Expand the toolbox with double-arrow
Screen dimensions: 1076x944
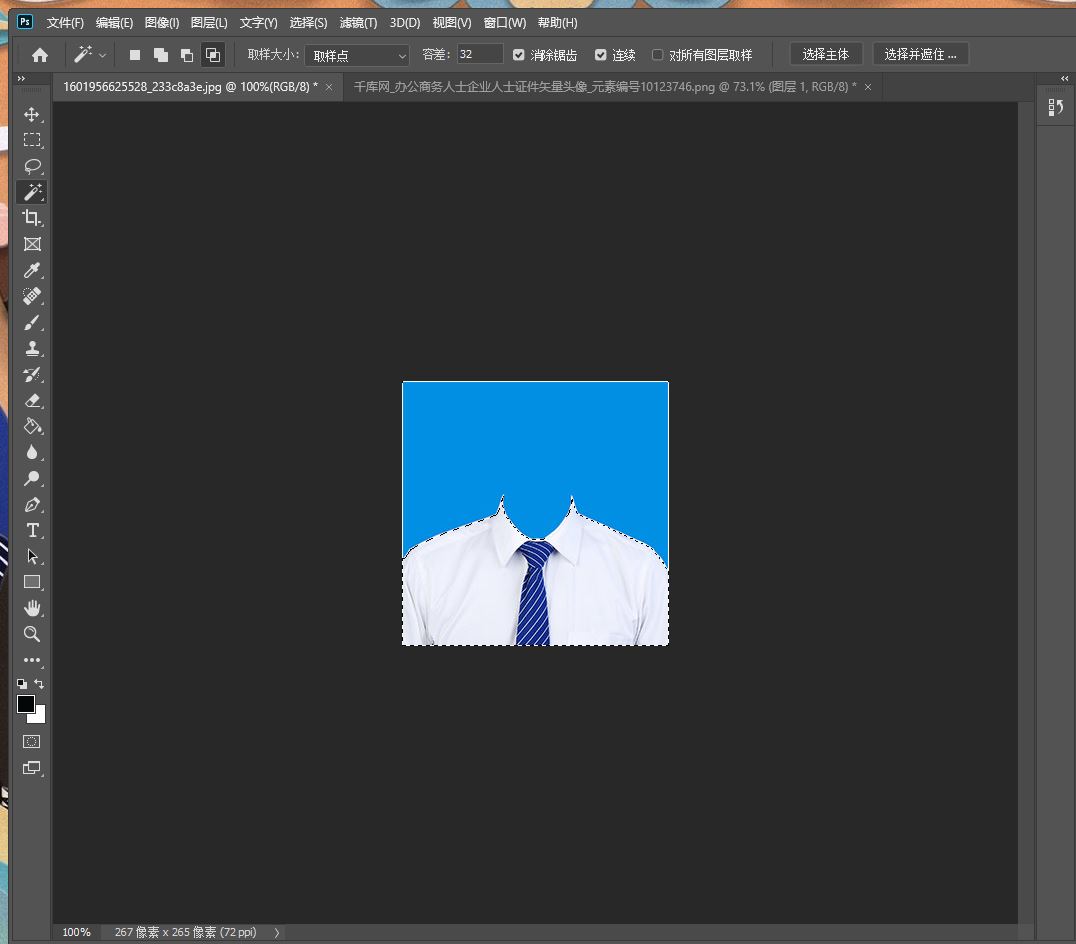pyautogui.click(x=21, y=78)
